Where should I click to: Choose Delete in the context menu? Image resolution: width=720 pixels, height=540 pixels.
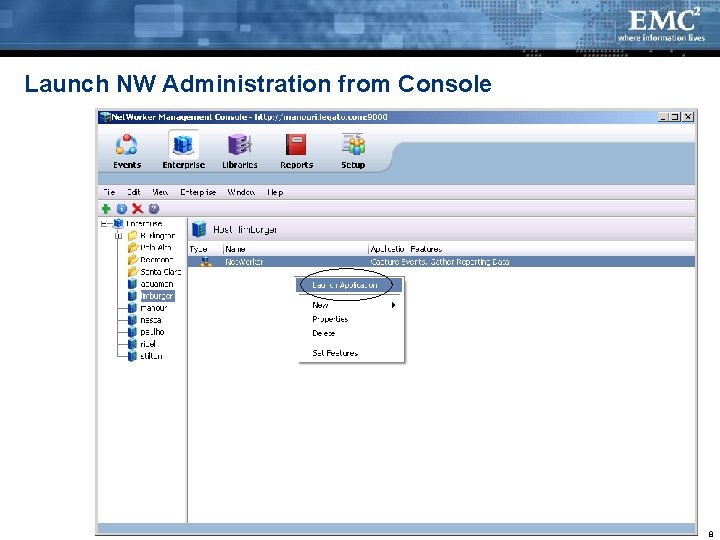350,333
